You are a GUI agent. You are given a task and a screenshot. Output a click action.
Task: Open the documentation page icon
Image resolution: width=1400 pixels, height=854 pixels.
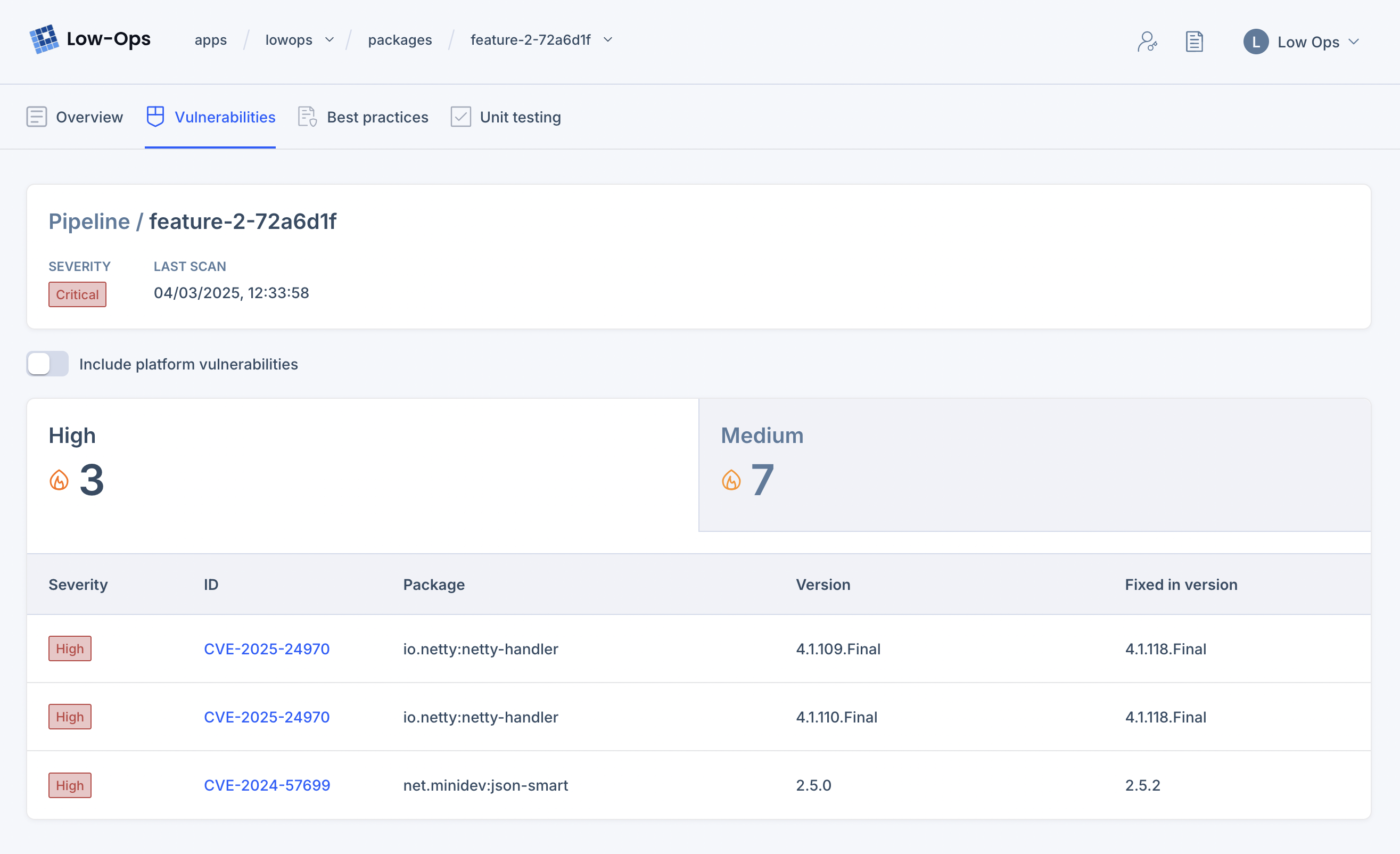point(1194,42)
